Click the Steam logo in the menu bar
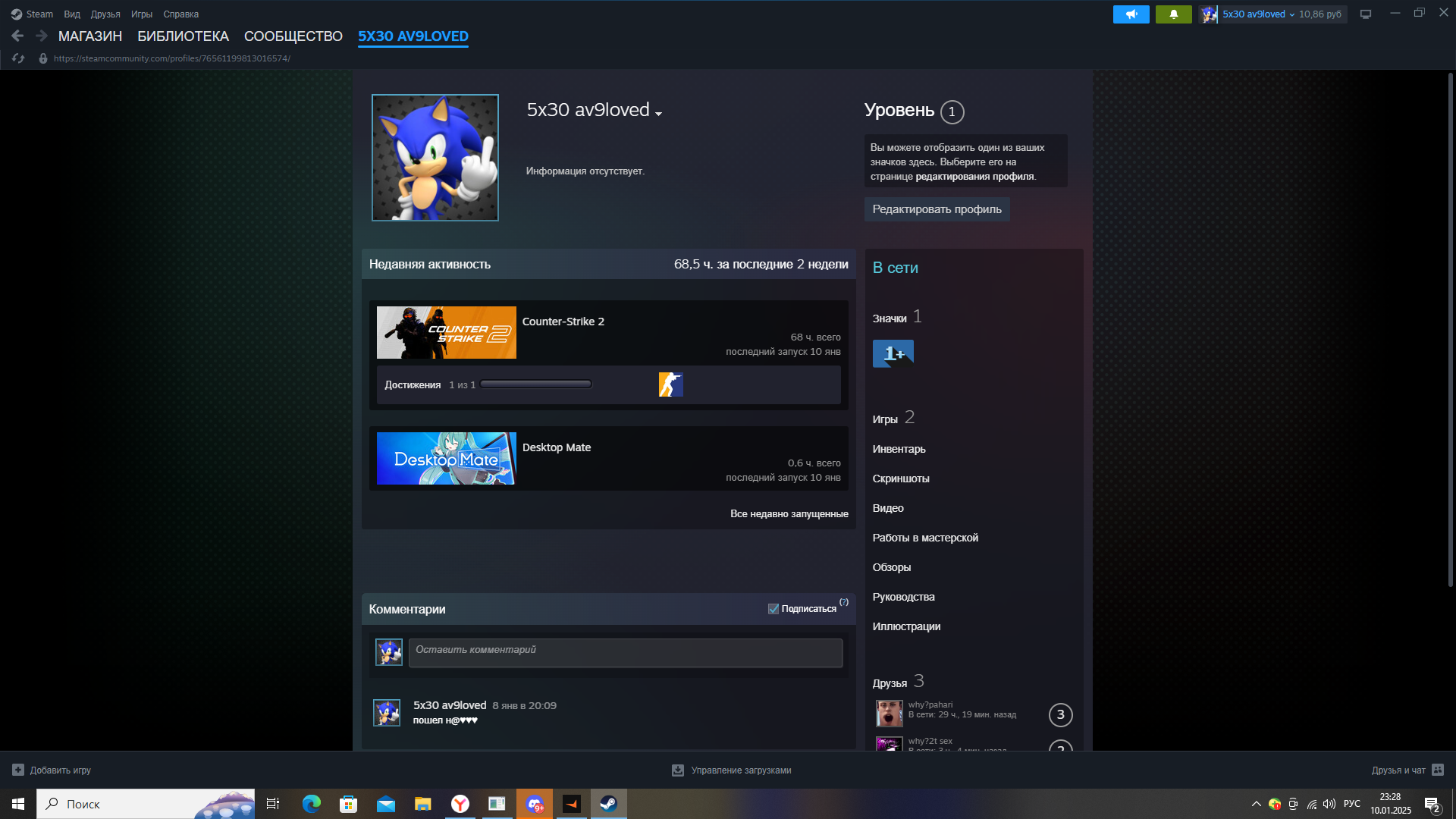The width and height of the screenshot is (1456, 819). [17, 14]
